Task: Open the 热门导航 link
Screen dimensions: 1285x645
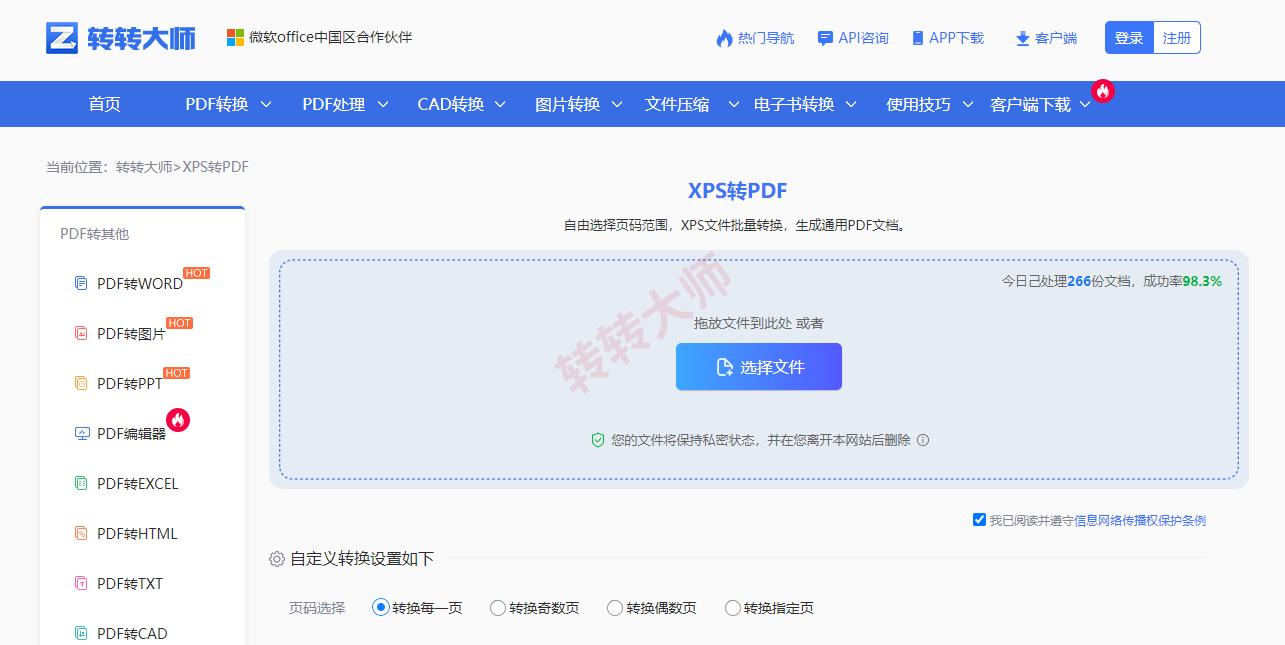Action: 766,38
